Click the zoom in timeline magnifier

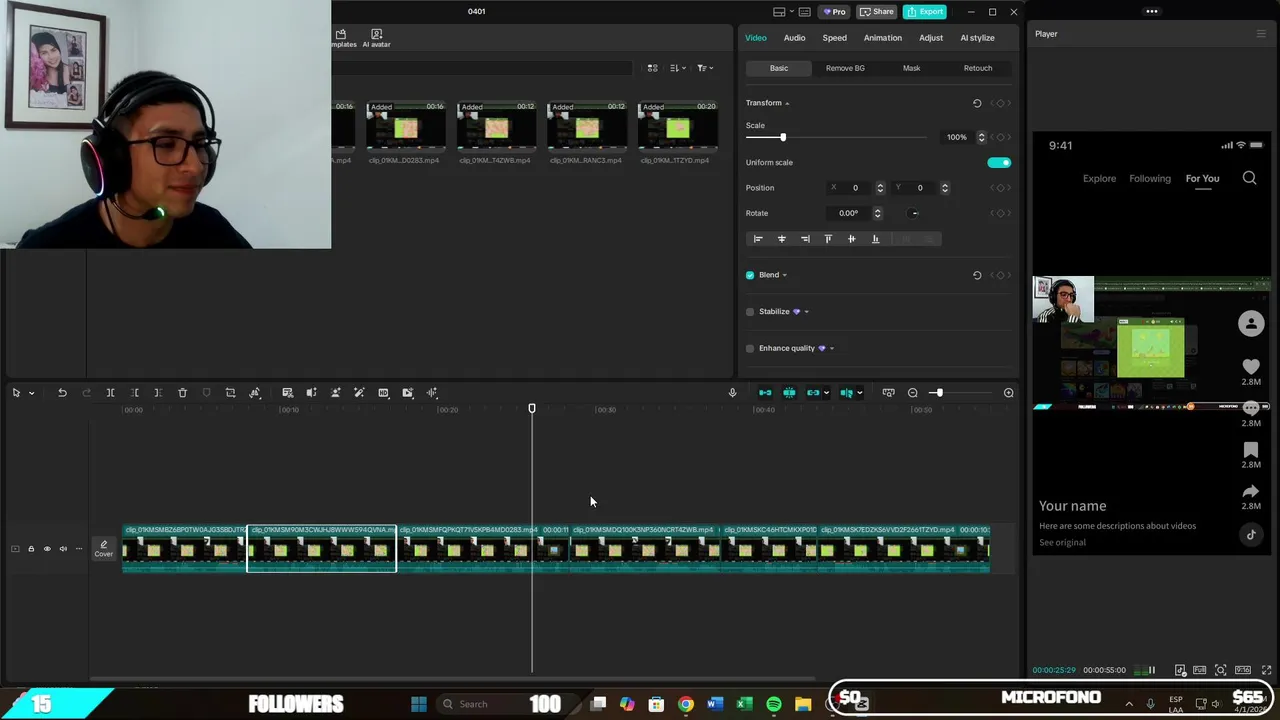1008,393
